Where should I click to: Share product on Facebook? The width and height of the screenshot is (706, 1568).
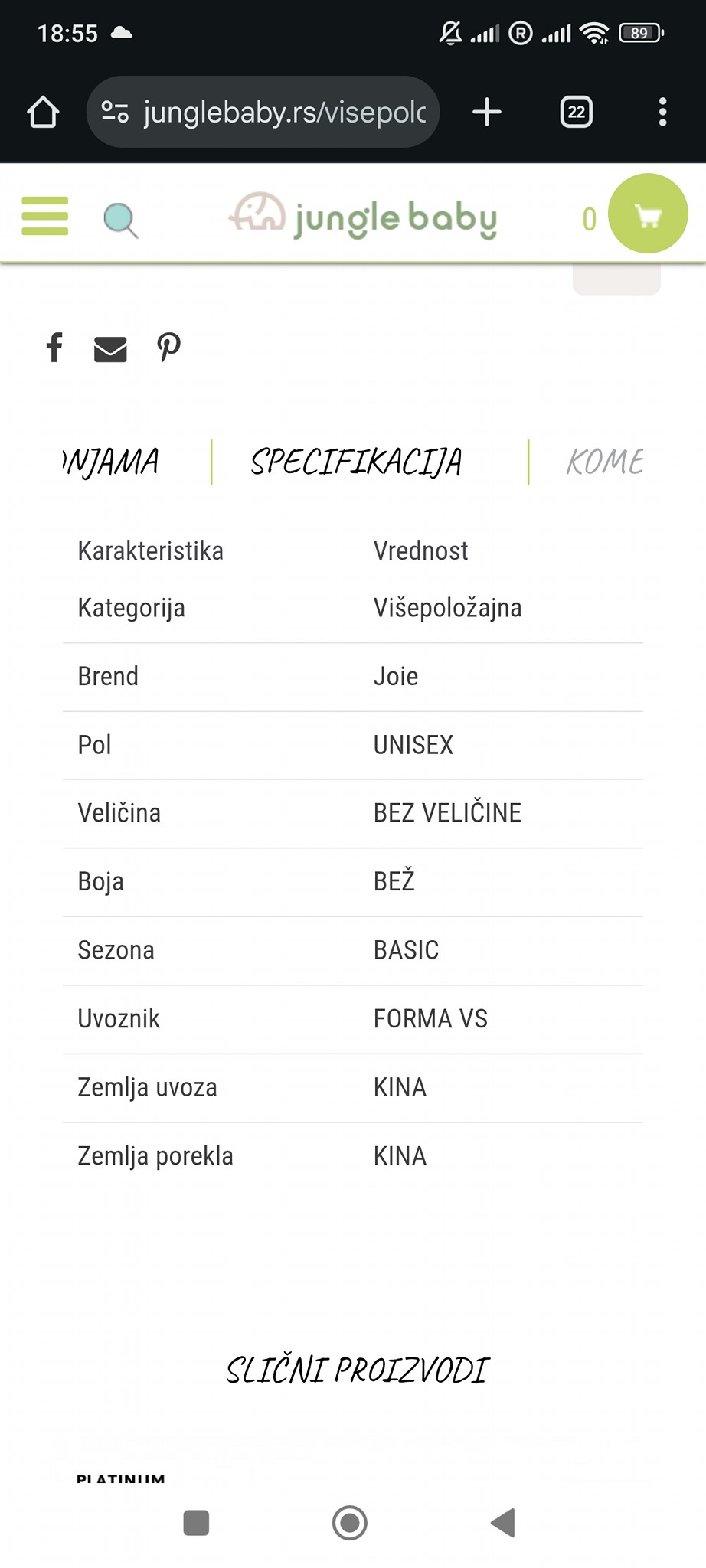pyautogui.click(x=54, y=348)
